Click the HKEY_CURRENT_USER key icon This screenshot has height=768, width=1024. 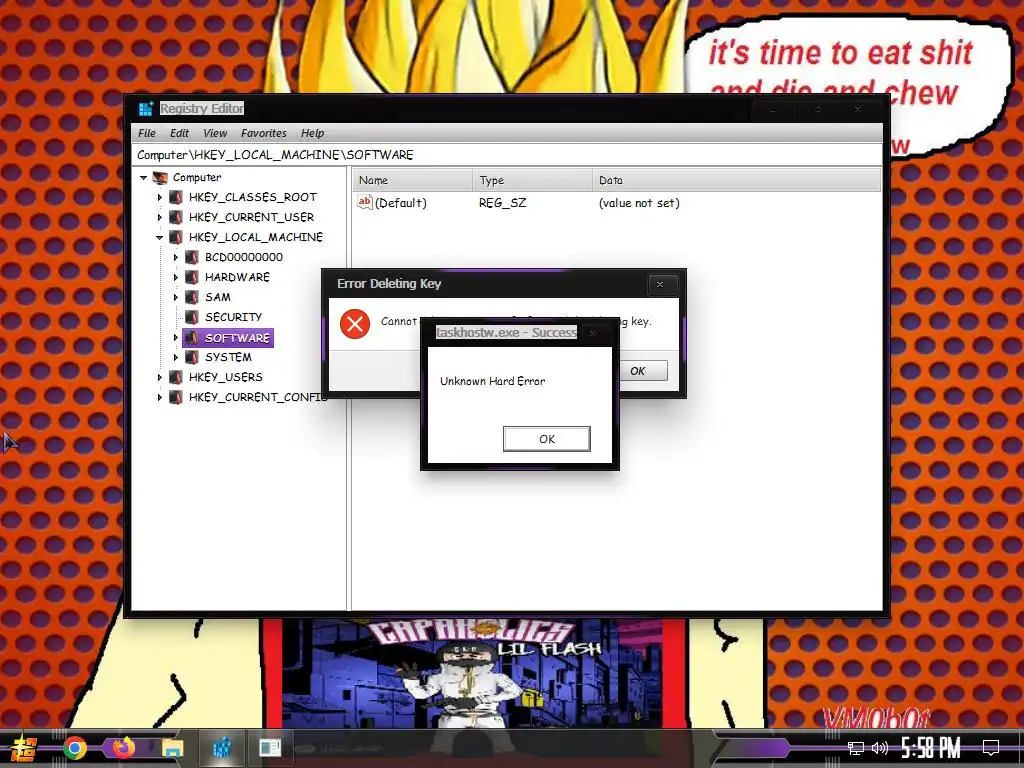[x=176, y=217]
